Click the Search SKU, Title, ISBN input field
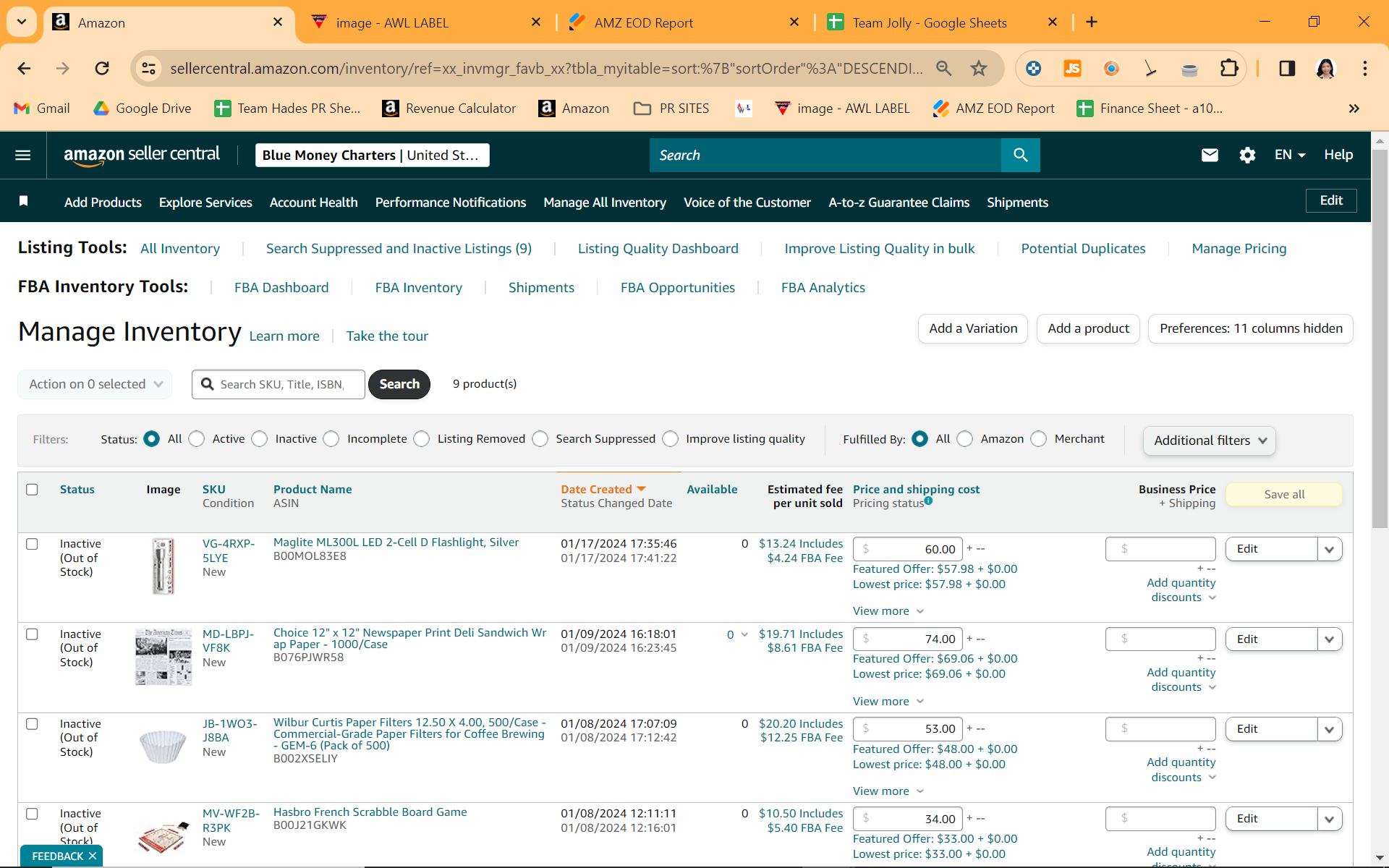 point(279,384)
